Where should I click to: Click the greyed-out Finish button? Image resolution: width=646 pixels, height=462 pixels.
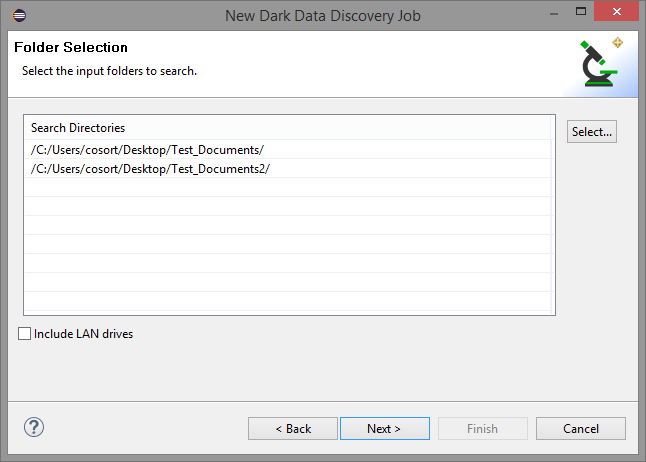482,429
